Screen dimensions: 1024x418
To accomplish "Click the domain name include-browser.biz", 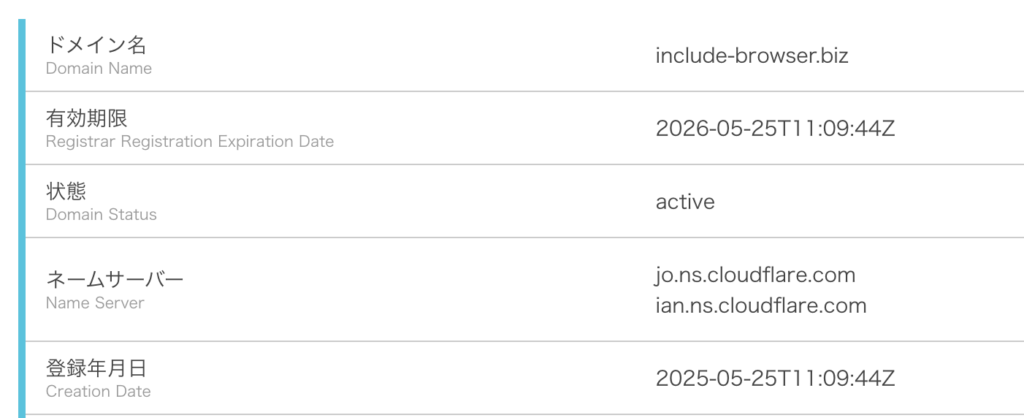I will pos(752,56).
